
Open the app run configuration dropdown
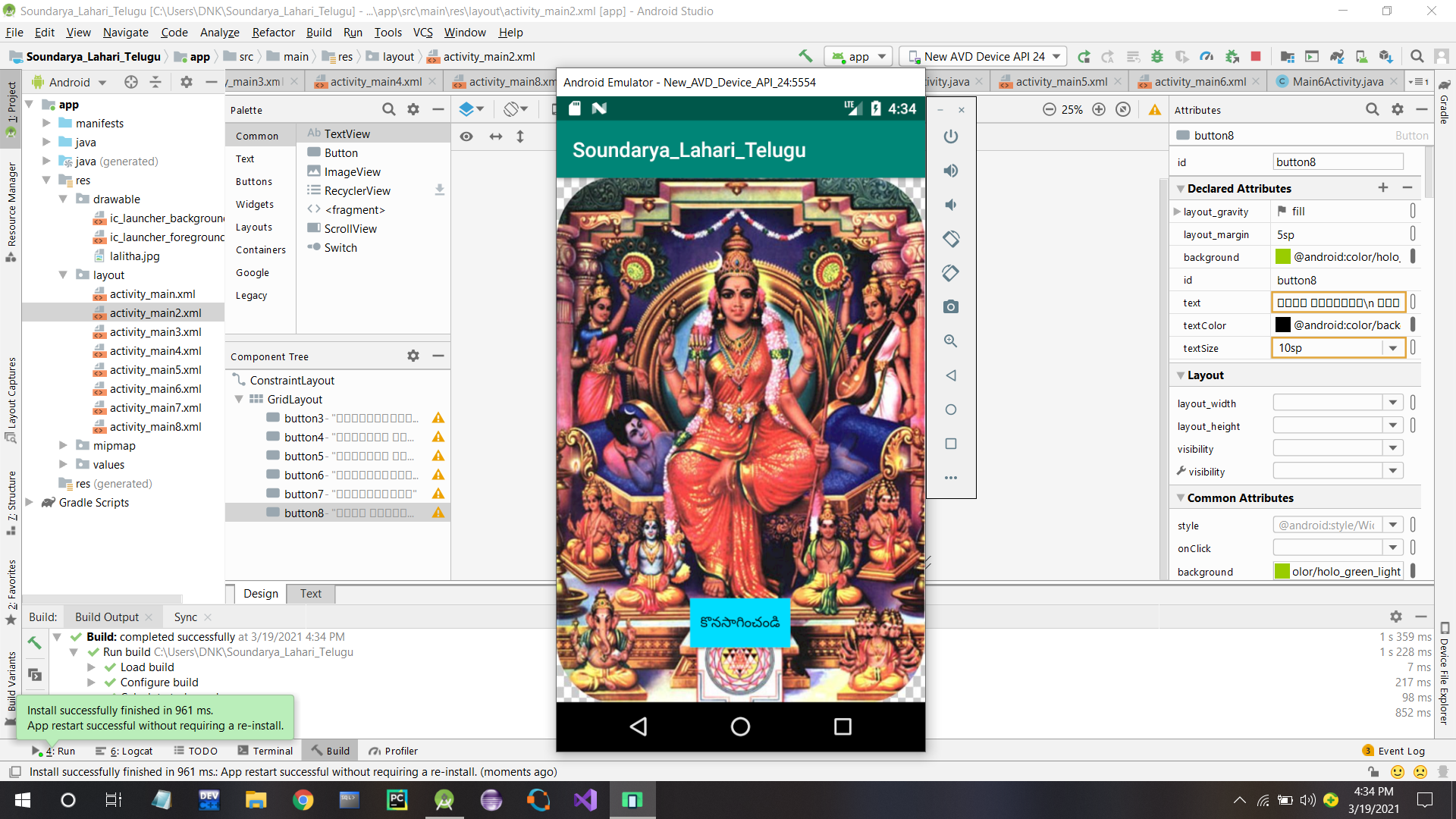coord(858,56)
